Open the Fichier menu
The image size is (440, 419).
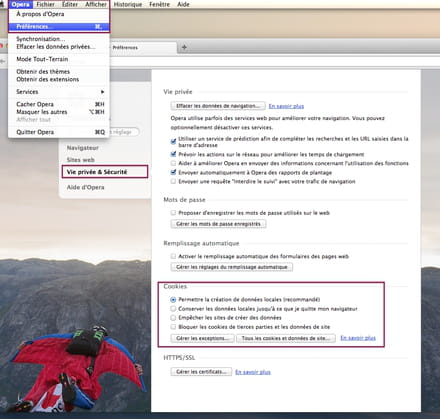pos(45,4)
